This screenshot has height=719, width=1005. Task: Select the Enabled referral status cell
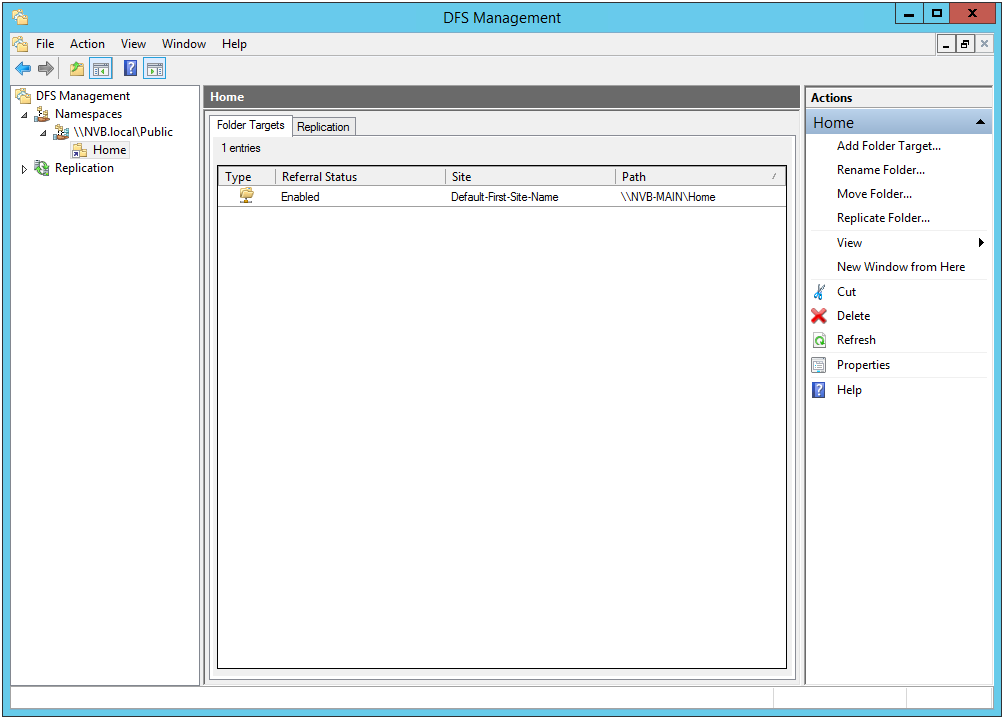pyautogui.click(x=300, y=197)
